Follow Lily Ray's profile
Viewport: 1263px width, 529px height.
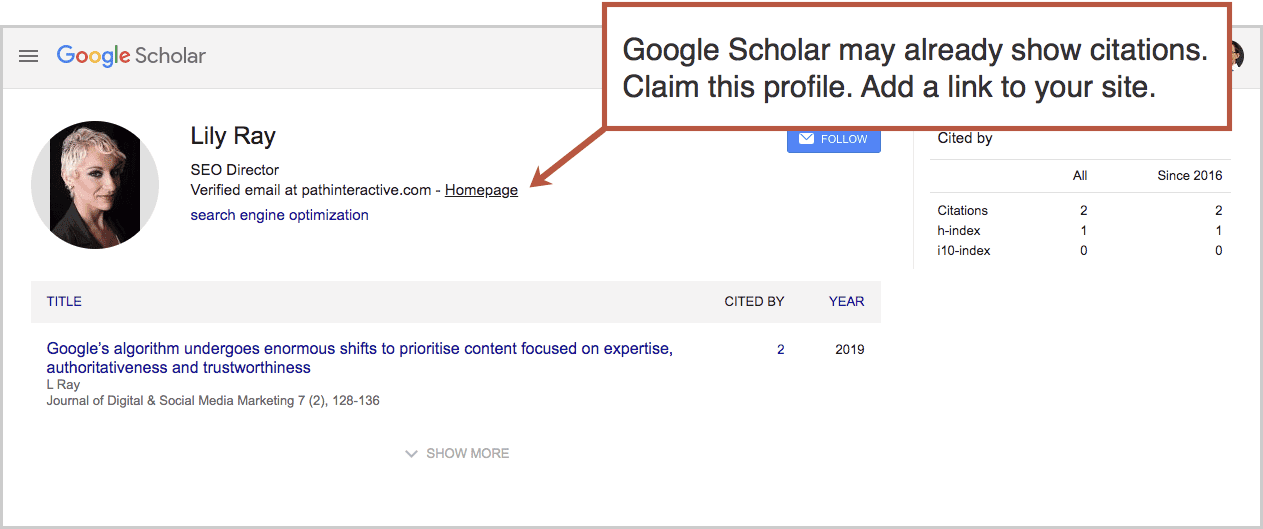pos(834,139)
